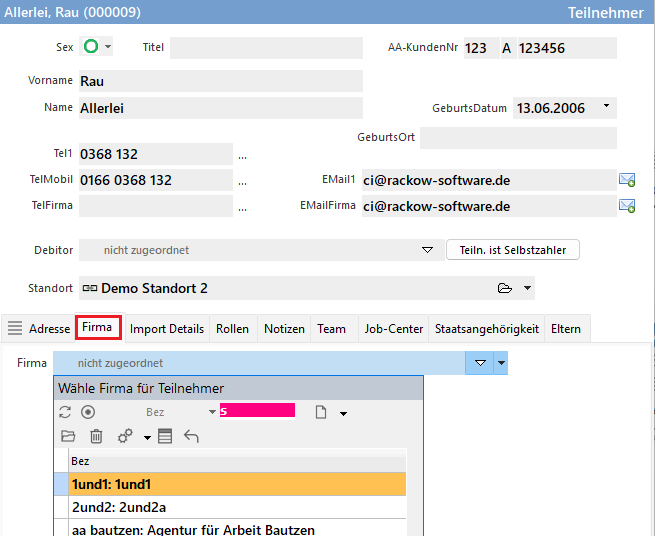The height and width of the screenshot is (536, 655).
Task: Open the Bez search field dropdown
Action: pyautogui.click(x=212, y=412)
